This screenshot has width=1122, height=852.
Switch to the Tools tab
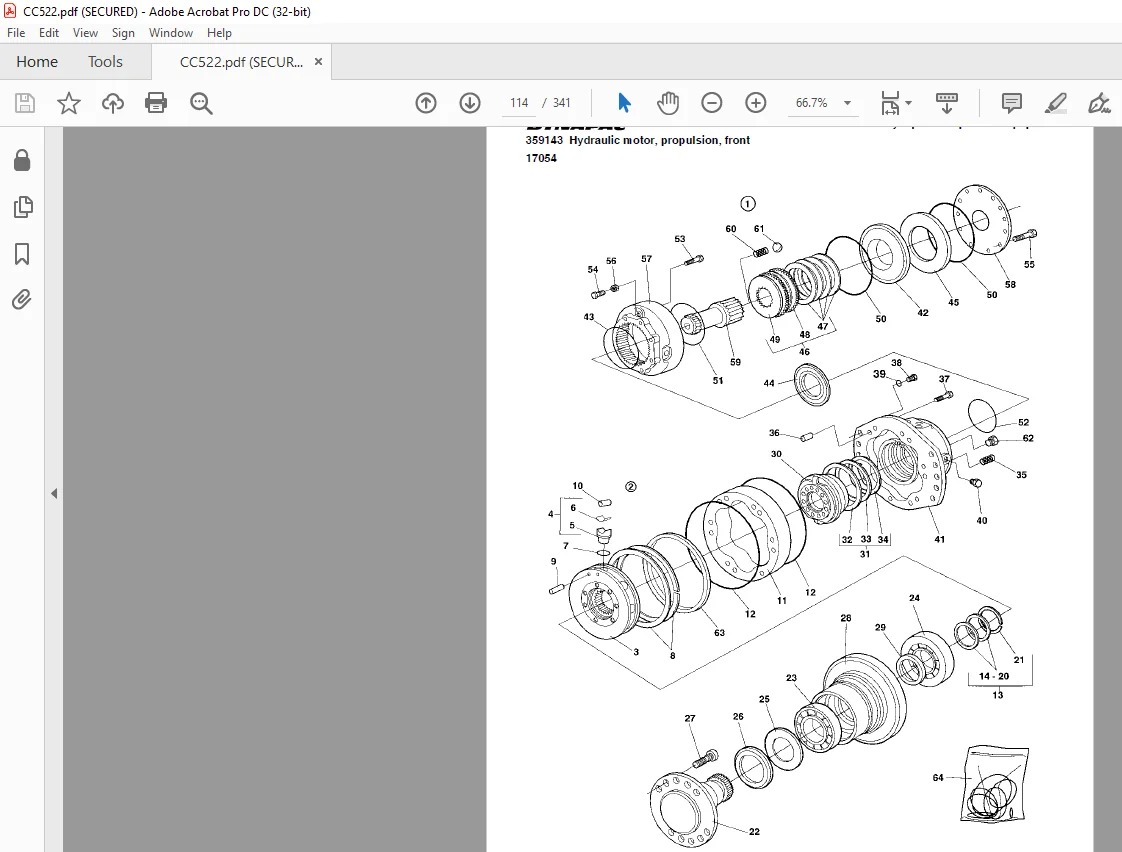(x=105, y=62)
